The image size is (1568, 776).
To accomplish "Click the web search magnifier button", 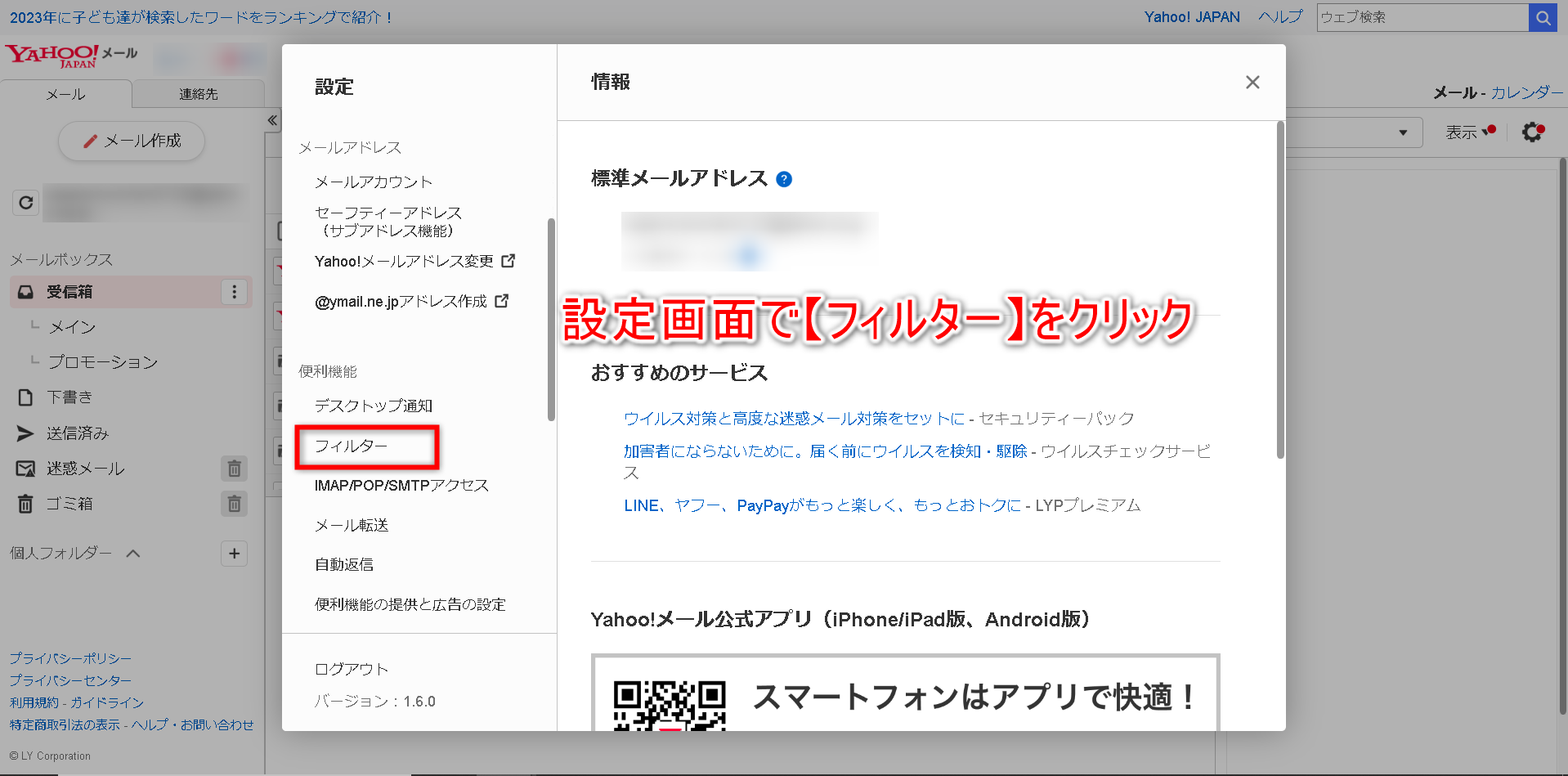I will coord(1542,17).
